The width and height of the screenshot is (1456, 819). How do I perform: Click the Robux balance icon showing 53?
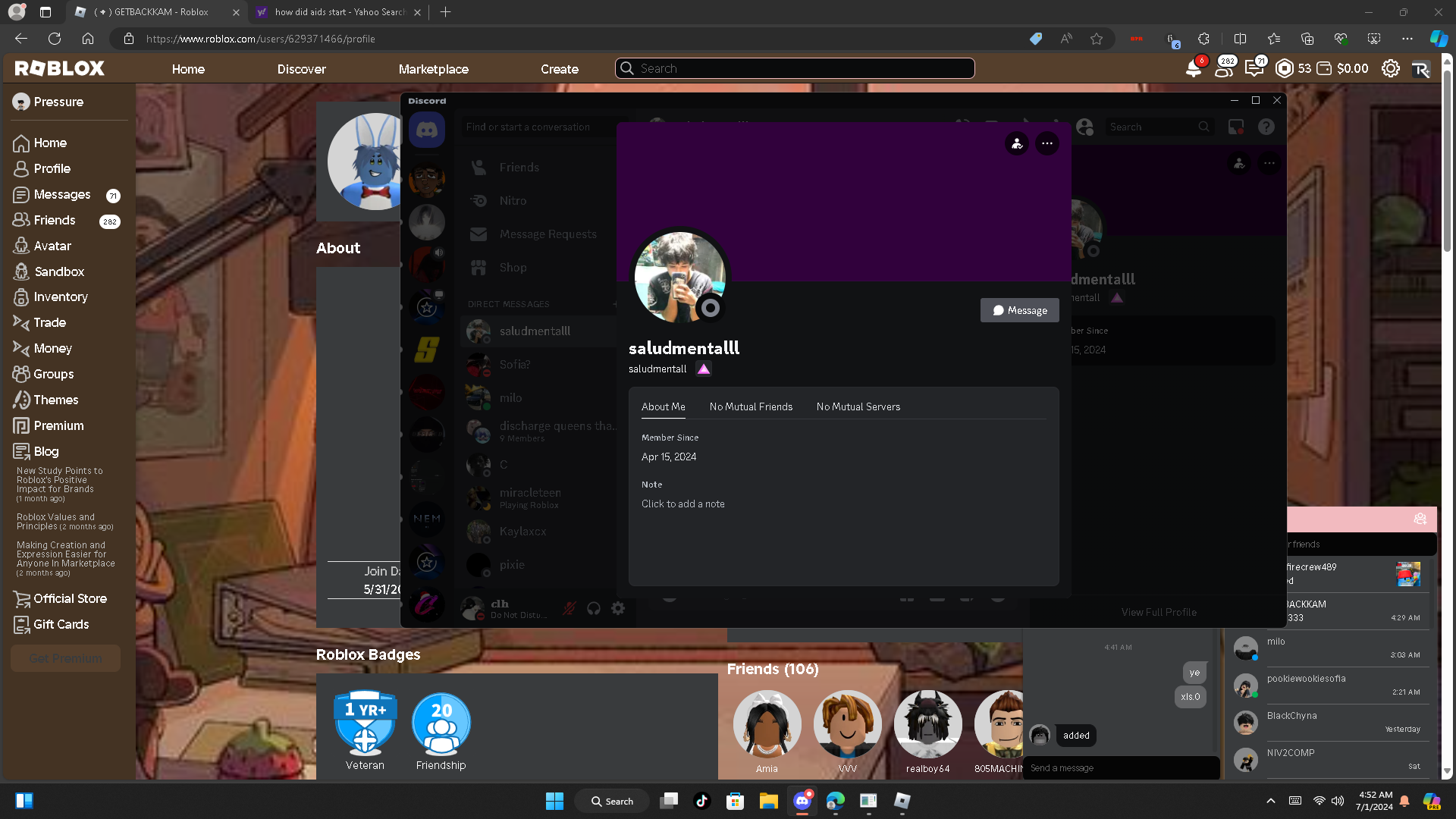pyautogui.click(x=1285, y=69)
